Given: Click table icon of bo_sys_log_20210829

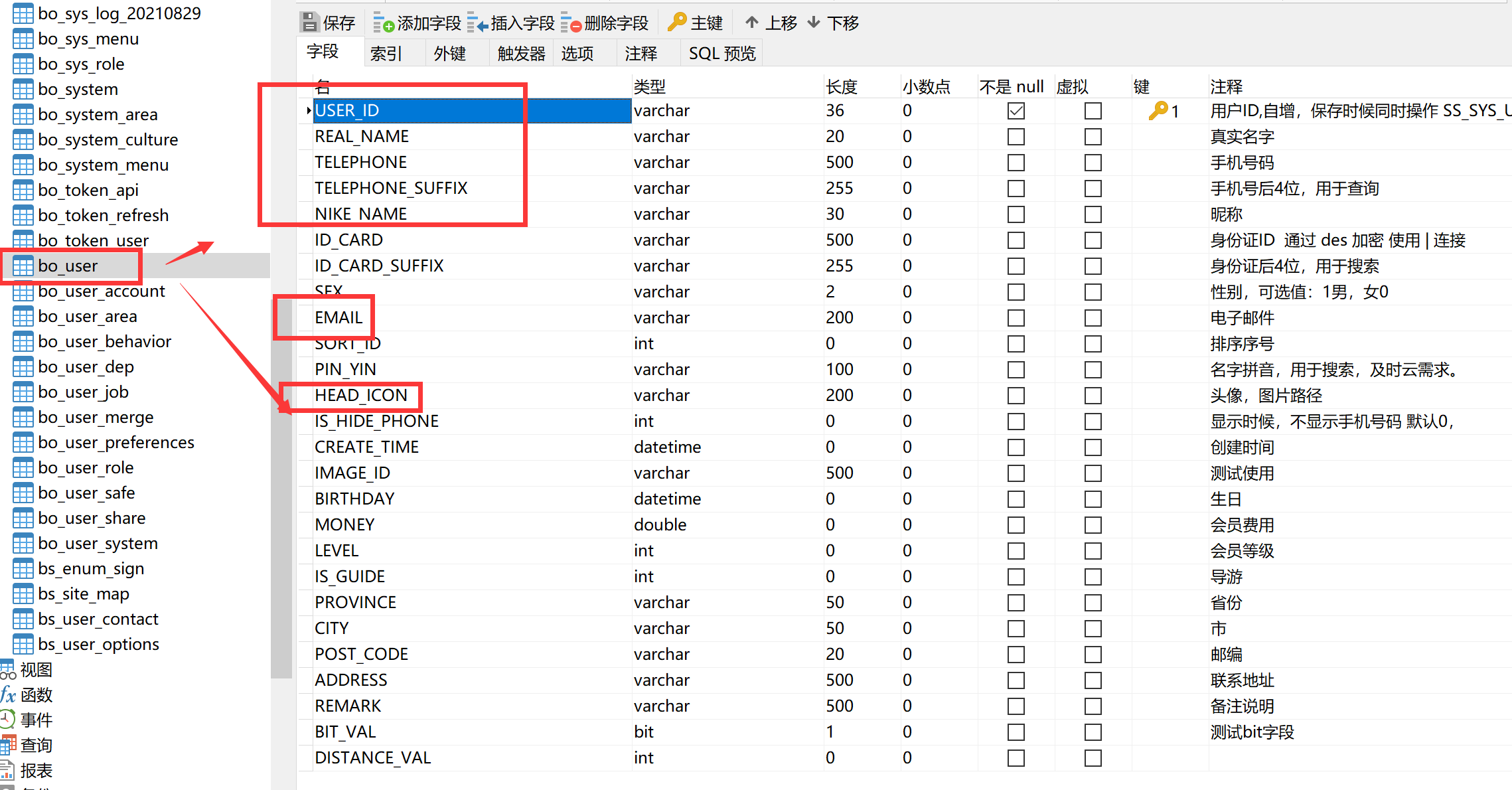Looking at the screenshot, I should 23,13.
